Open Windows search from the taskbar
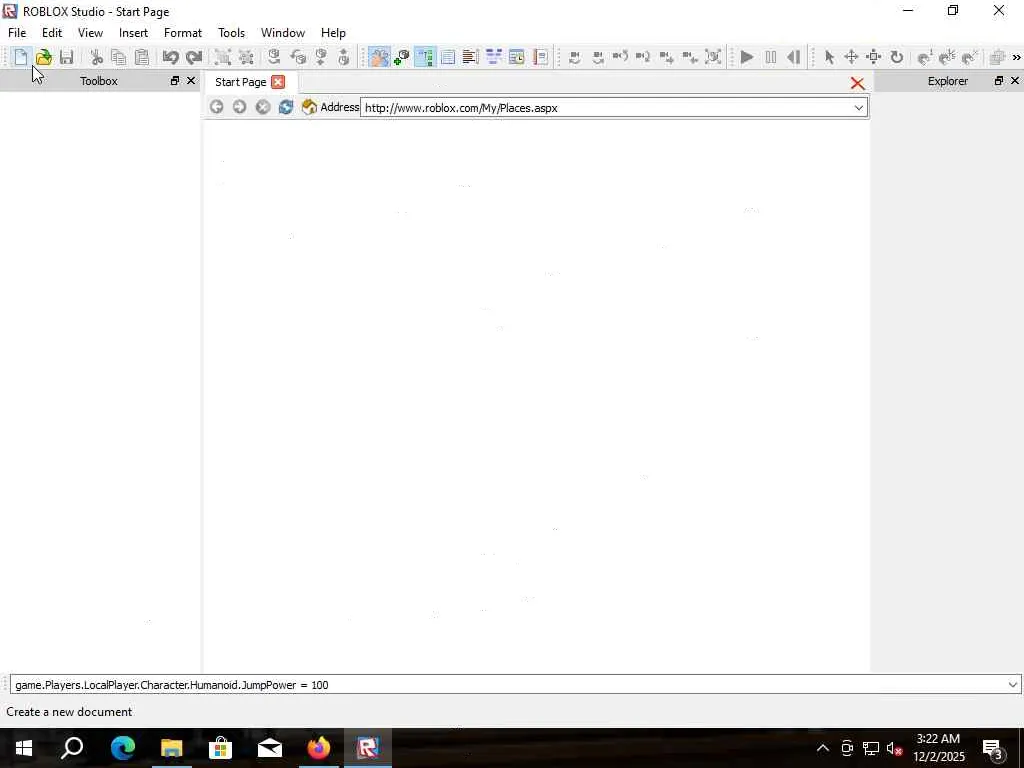 point(72,748)
